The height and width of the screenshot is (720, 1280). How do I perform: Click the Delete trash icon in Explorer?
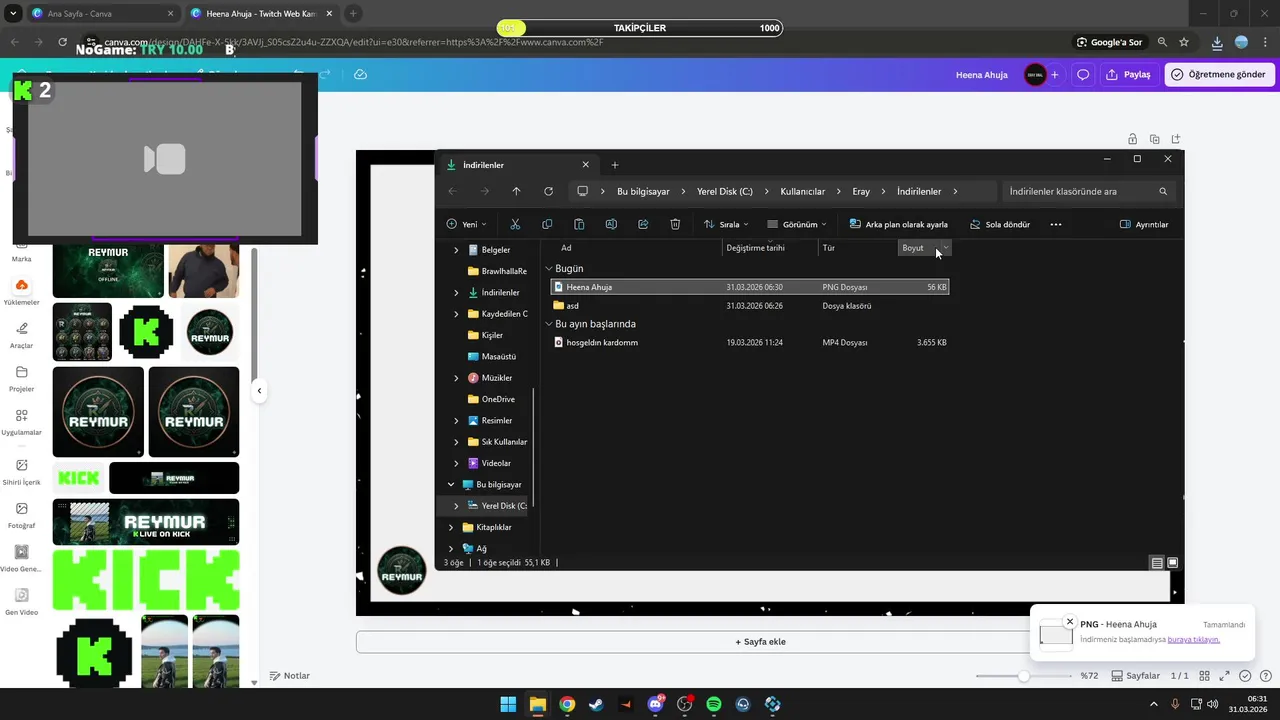point(675,224)
